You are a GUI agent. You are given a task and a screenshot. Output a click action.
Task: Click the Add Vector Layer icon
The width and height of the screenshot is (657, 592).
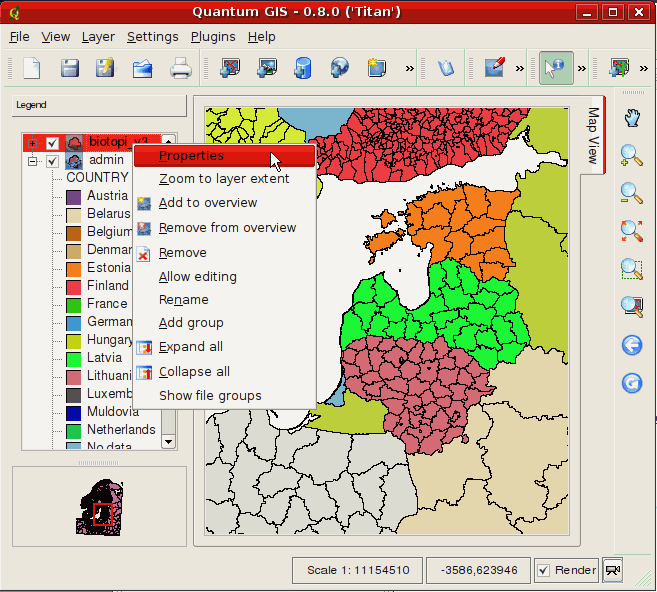230,68
